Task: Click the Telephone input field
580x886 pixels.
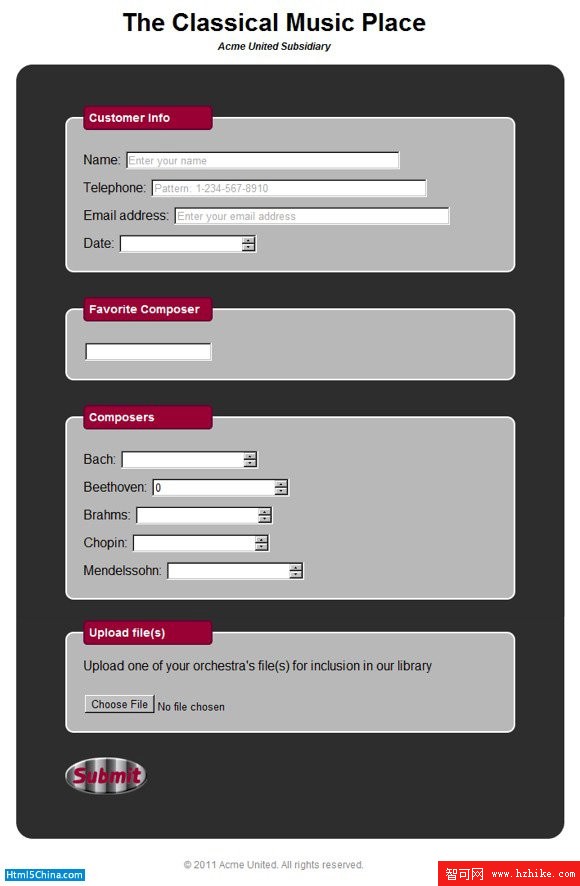Action: (x=289, y=188)
